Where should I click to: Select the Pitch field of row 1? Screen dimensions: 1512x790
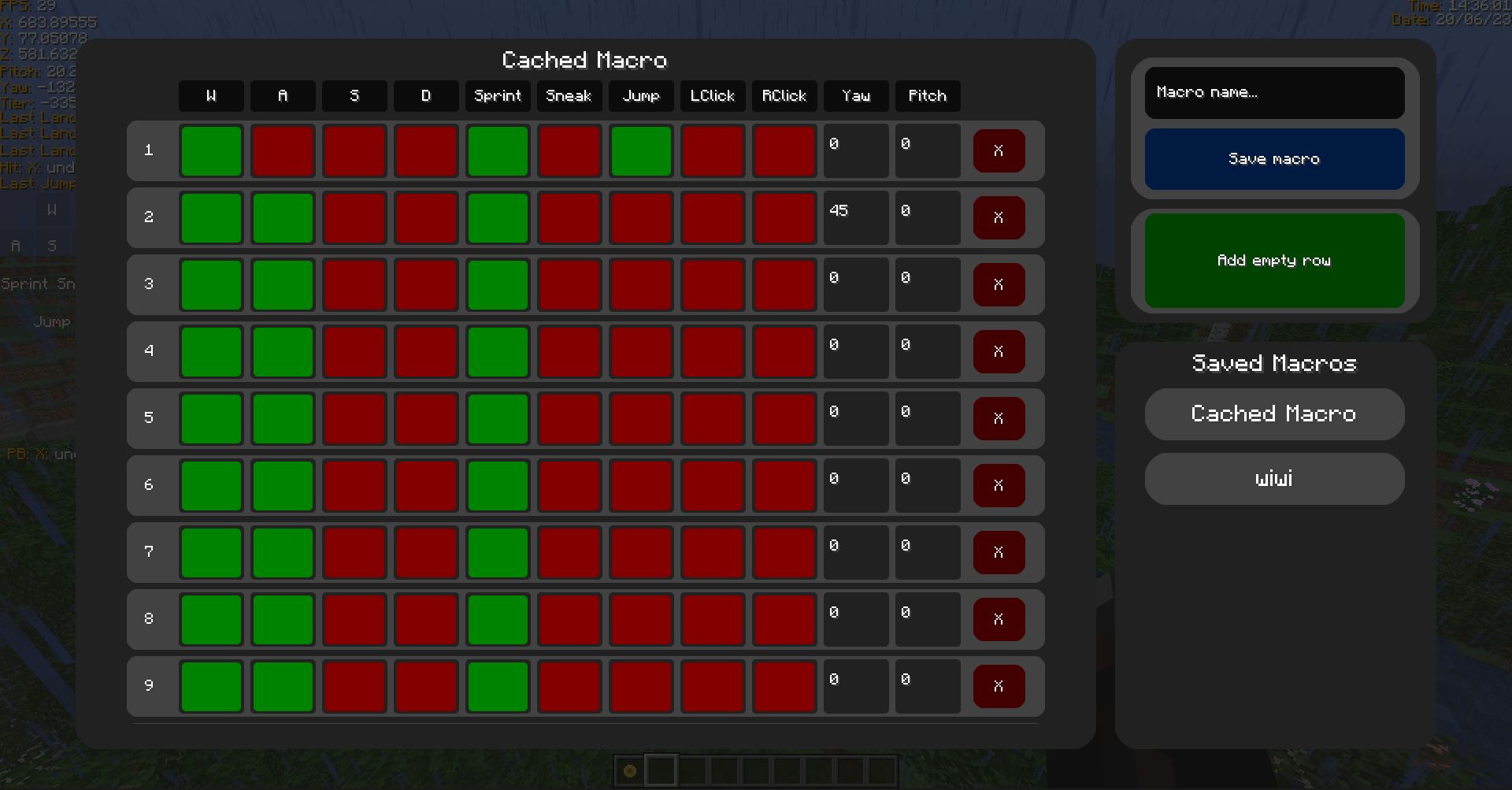(927, 150)
